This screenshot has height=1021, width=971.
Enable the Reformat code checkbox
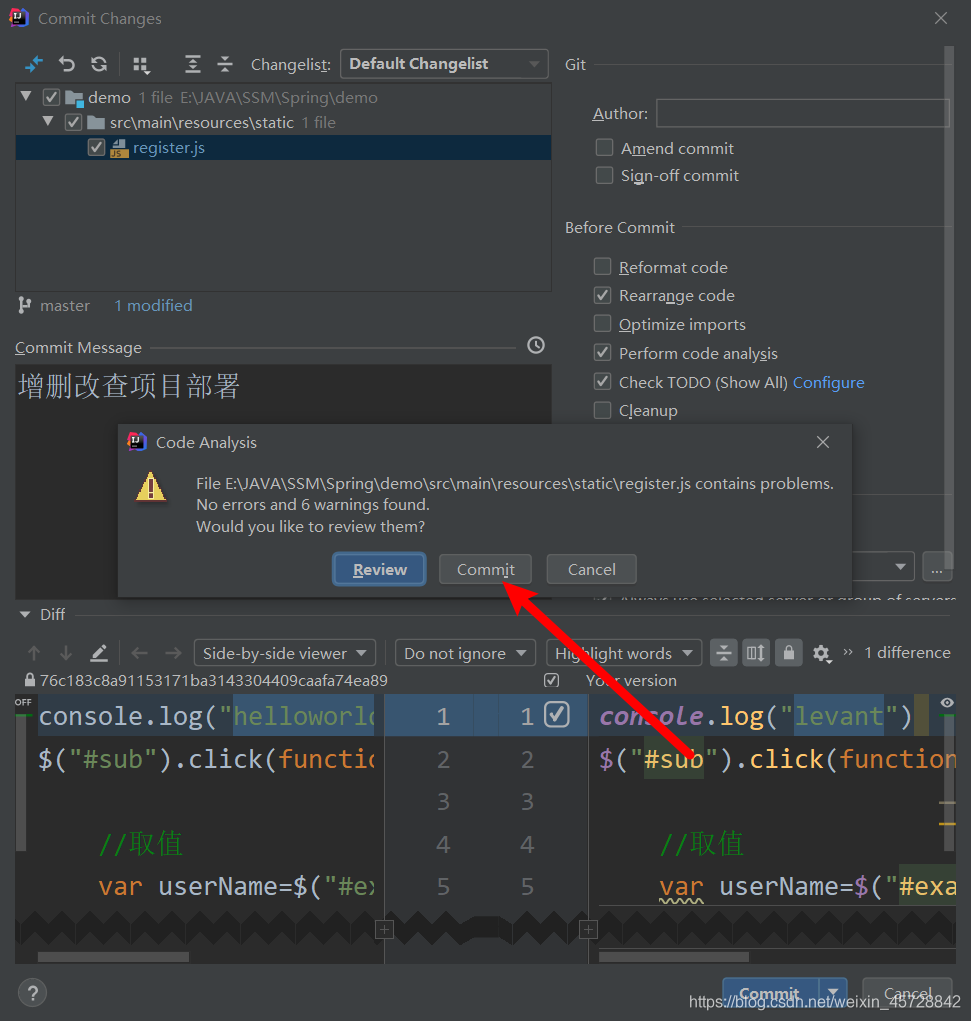tap(602, 267)
